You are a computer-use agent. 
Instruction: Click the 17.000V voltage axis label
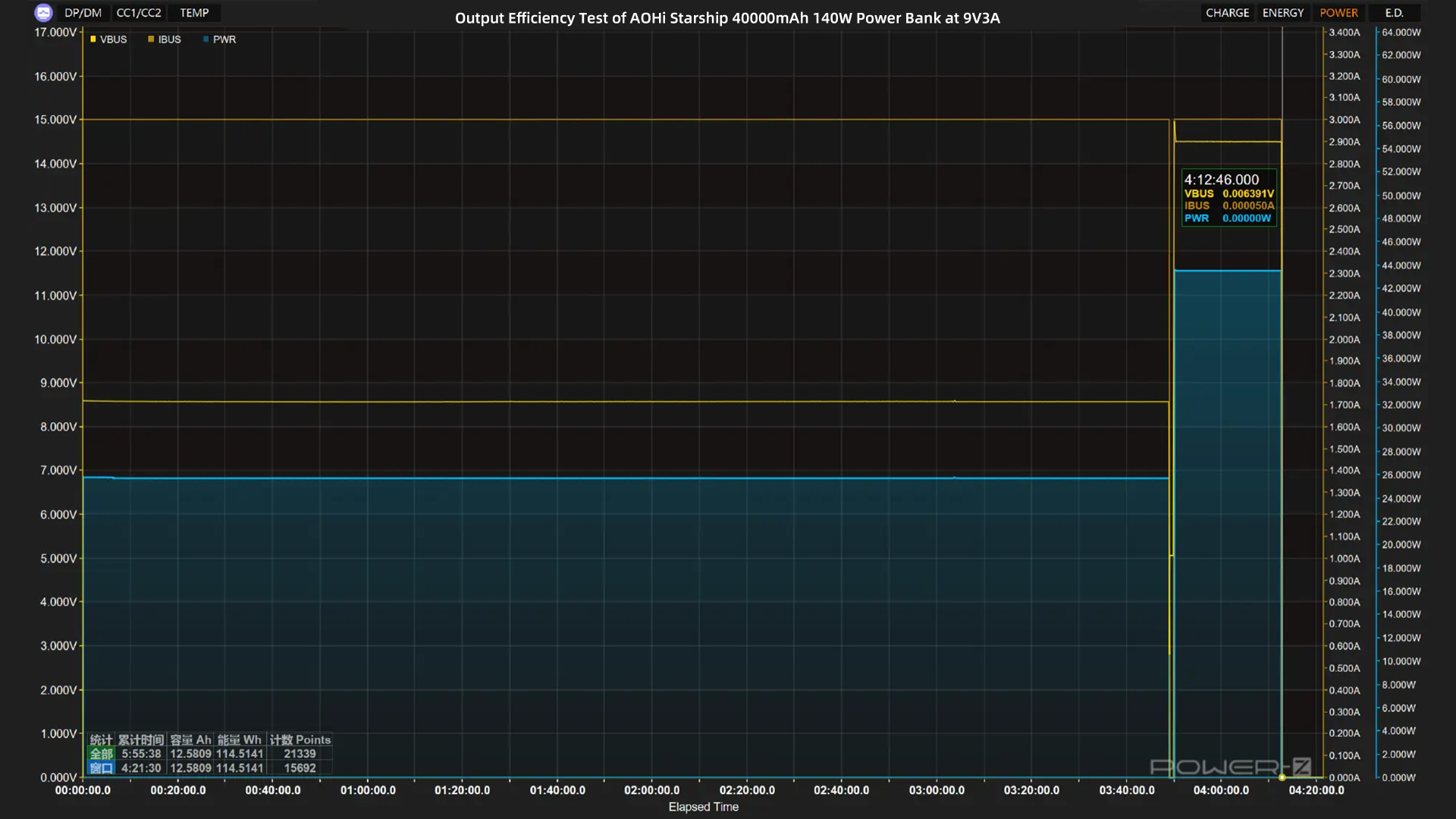tap(55, 33)
